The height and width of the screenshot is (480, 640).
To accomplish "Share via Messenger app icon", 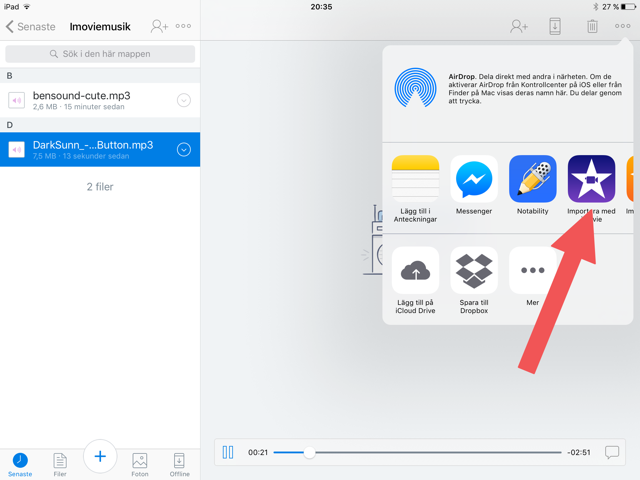I will coord(474,180).
